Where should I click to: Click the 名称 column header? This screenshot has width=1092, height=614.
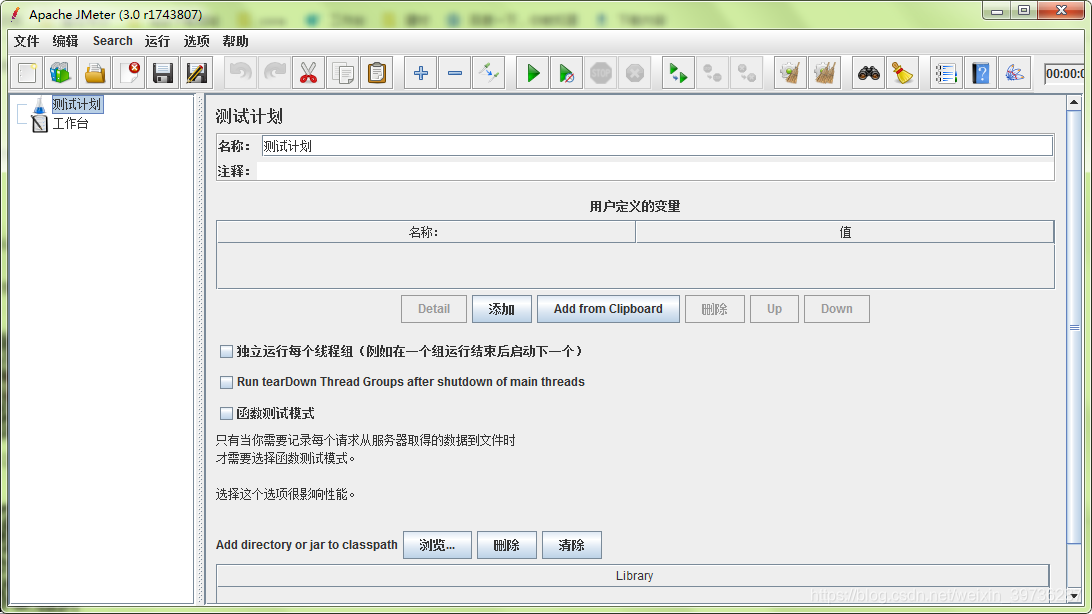[426, 233]
